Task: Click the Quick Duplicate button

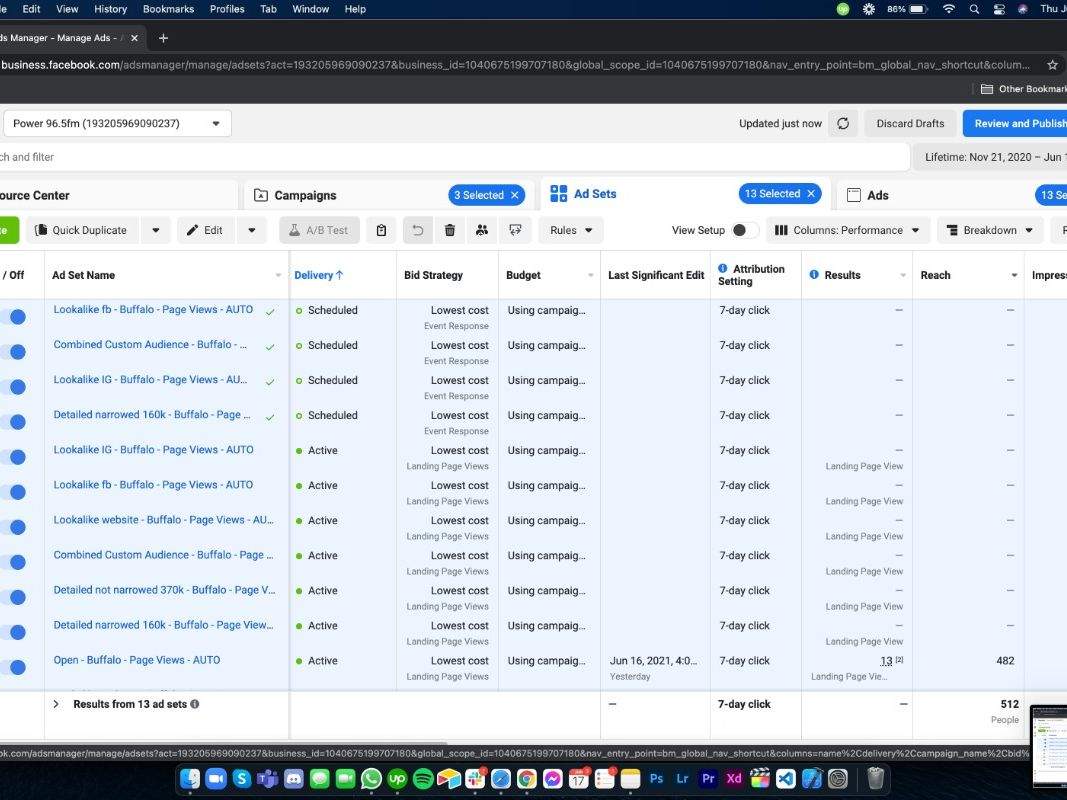Action: (82, 231)
